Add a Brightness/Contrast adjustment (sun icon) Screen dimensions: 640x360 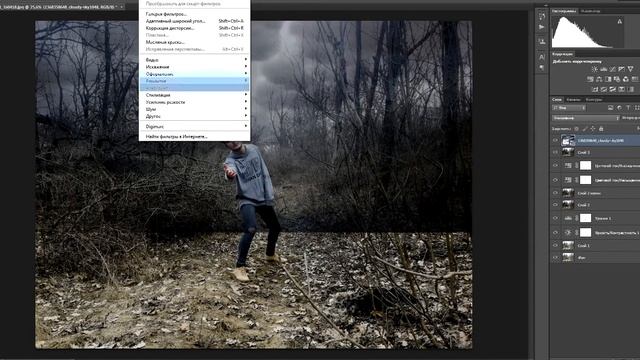point(595,69)
